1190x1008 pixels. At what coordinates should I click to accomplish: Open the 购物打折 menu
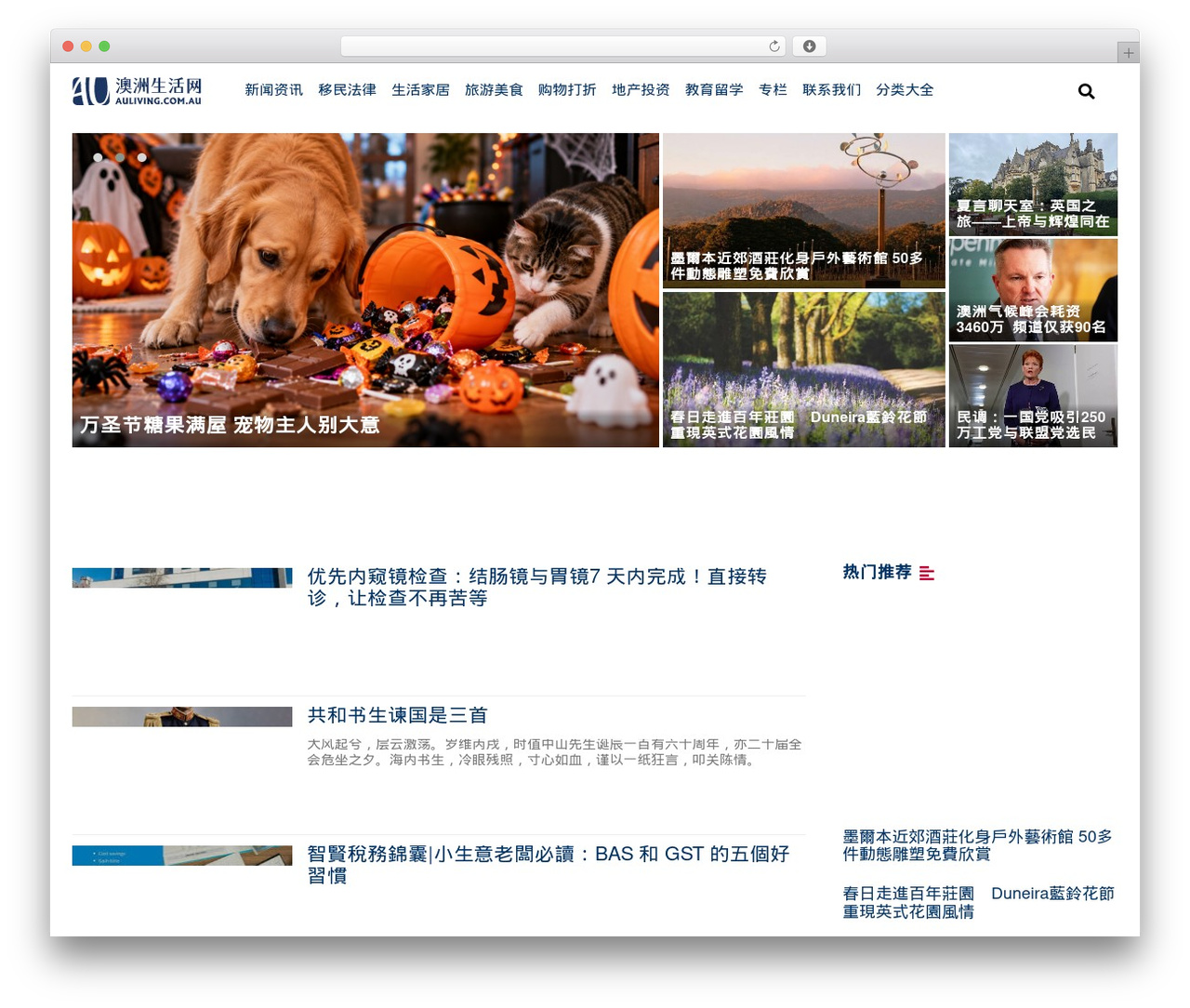(x=567, y=90)
